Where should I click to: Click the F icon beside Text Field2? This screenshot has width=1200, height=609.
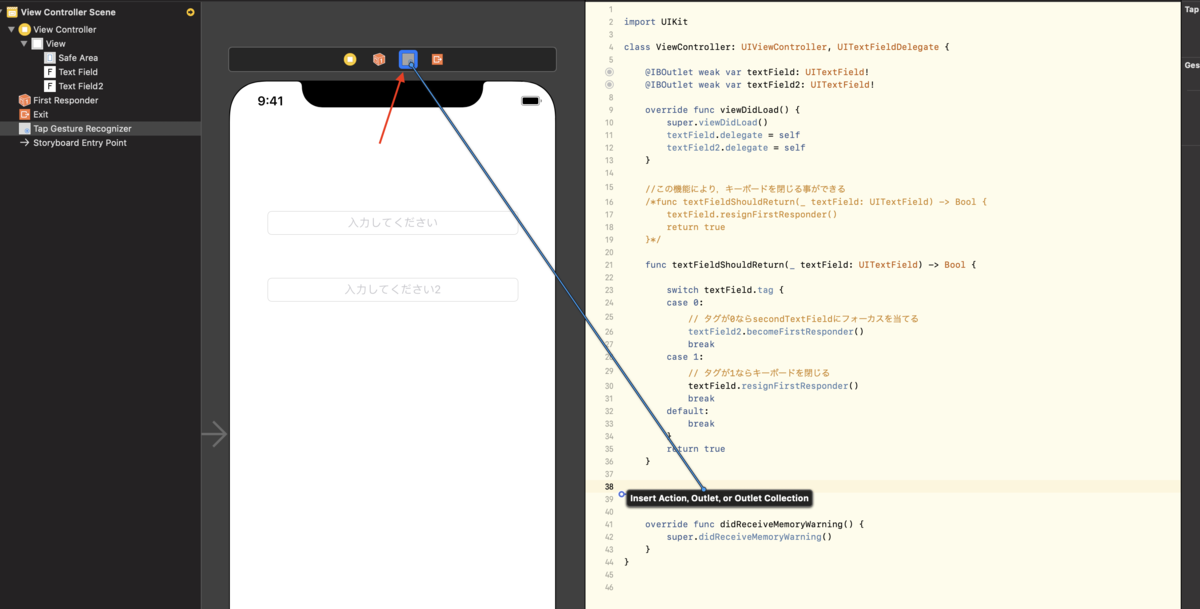coord(50,86)
